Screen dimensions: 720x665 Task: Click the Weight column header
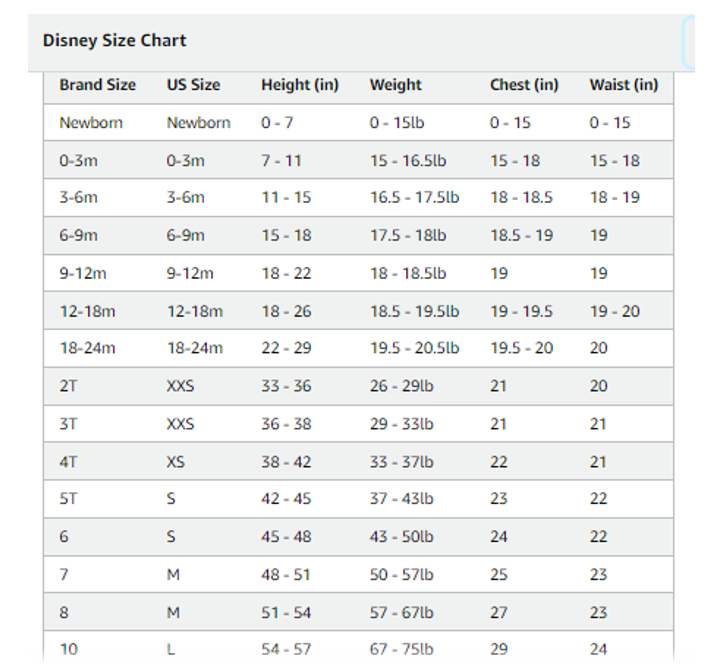[x=395, y=85]
